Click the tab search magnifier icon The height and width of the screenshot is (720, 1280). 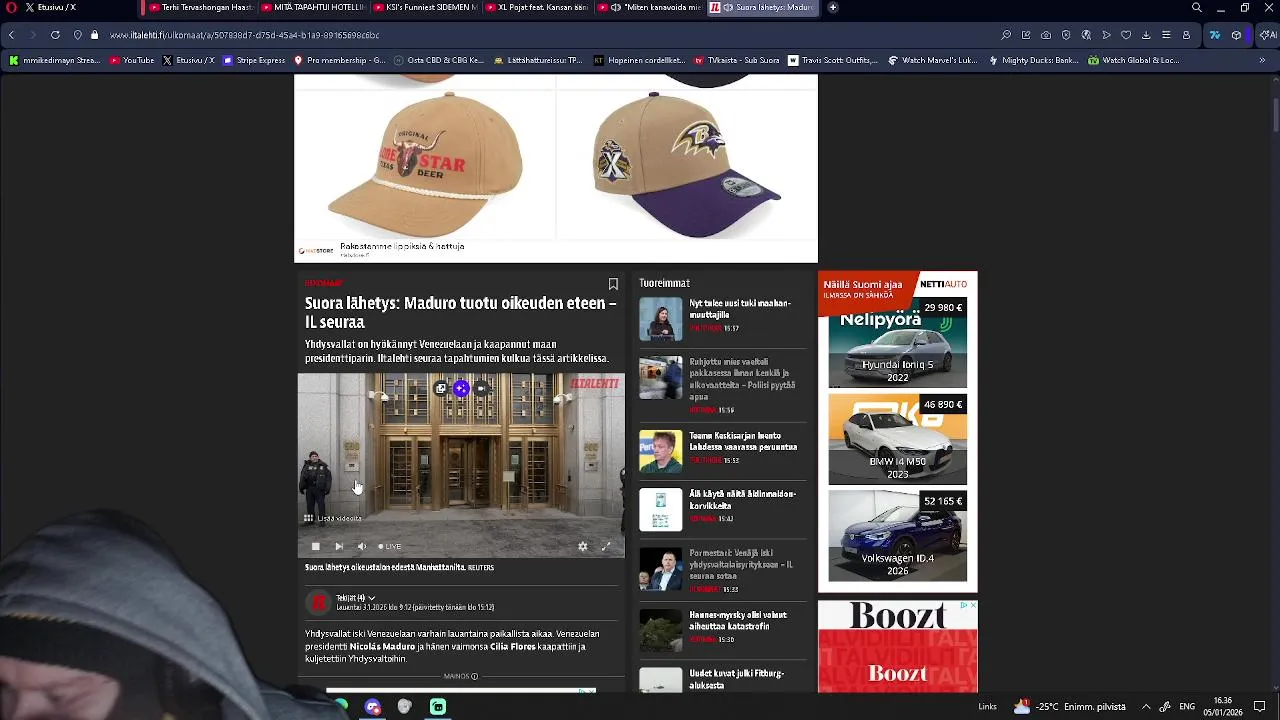tap(1197, 7)
